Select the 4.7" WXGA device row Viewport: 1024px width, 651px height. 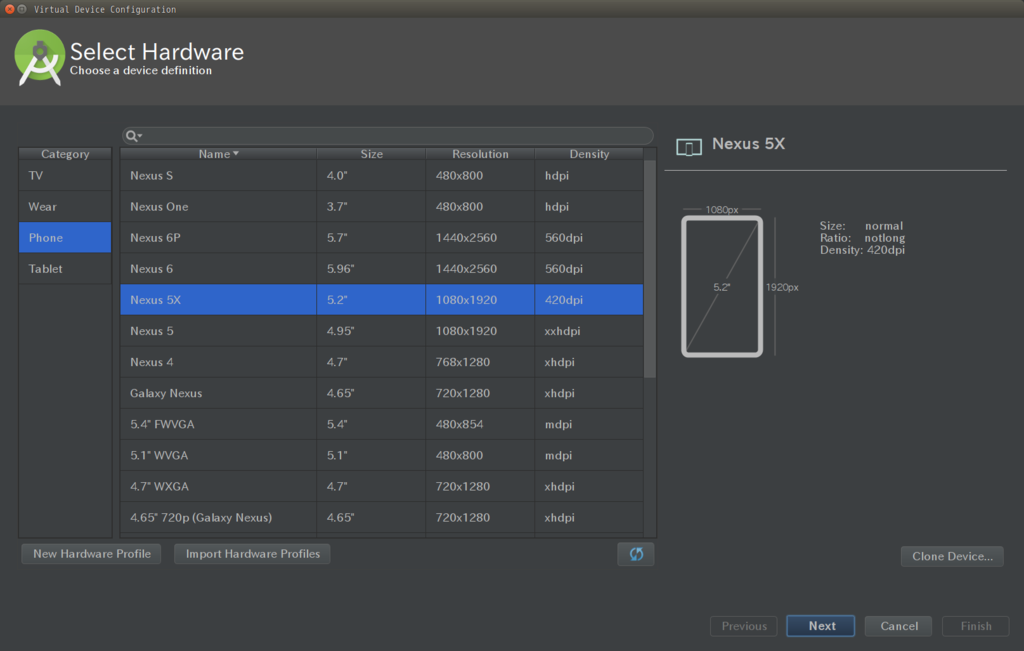pyautogui.click(x=381, y=486)
